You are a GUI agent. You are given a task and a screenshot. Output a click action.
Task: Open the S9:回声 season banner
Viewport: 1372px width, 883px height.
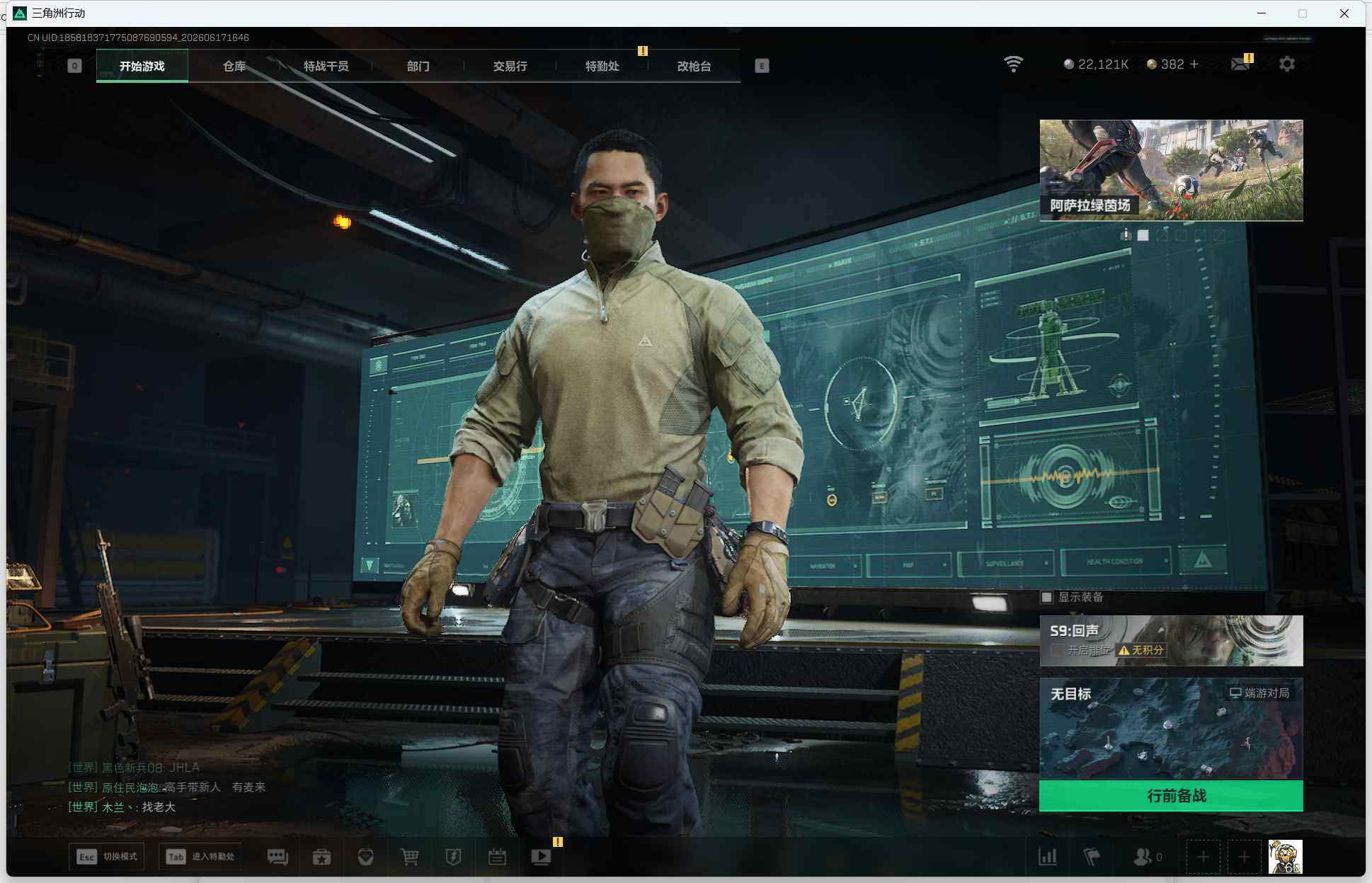[1171, 640]
